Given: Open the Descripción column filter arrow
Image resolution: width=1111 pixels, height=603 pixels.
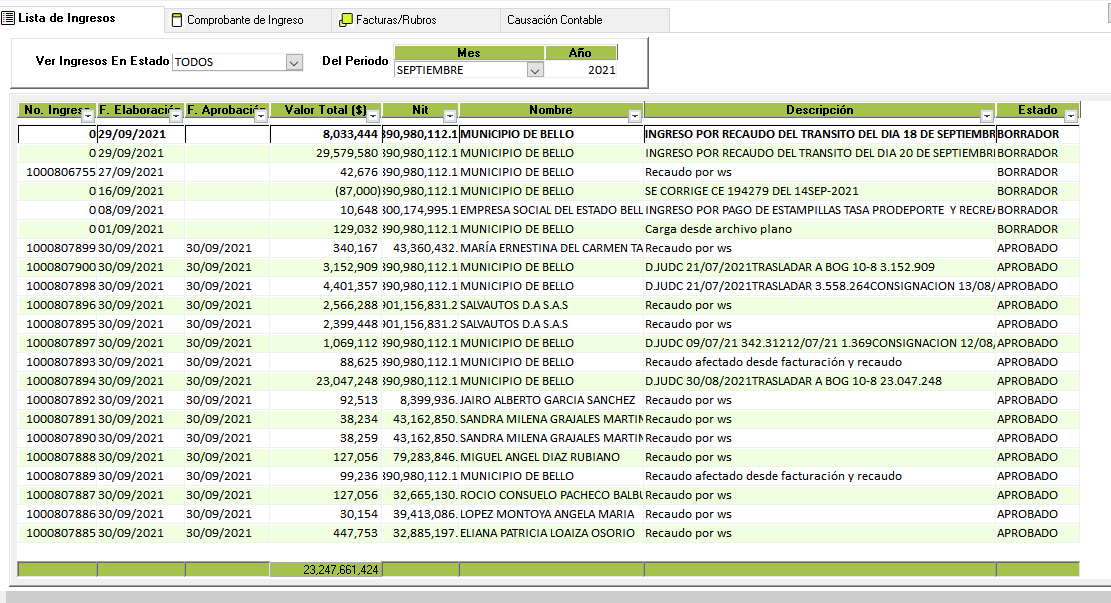Looking at the screenshot, I should click(986, 115).
